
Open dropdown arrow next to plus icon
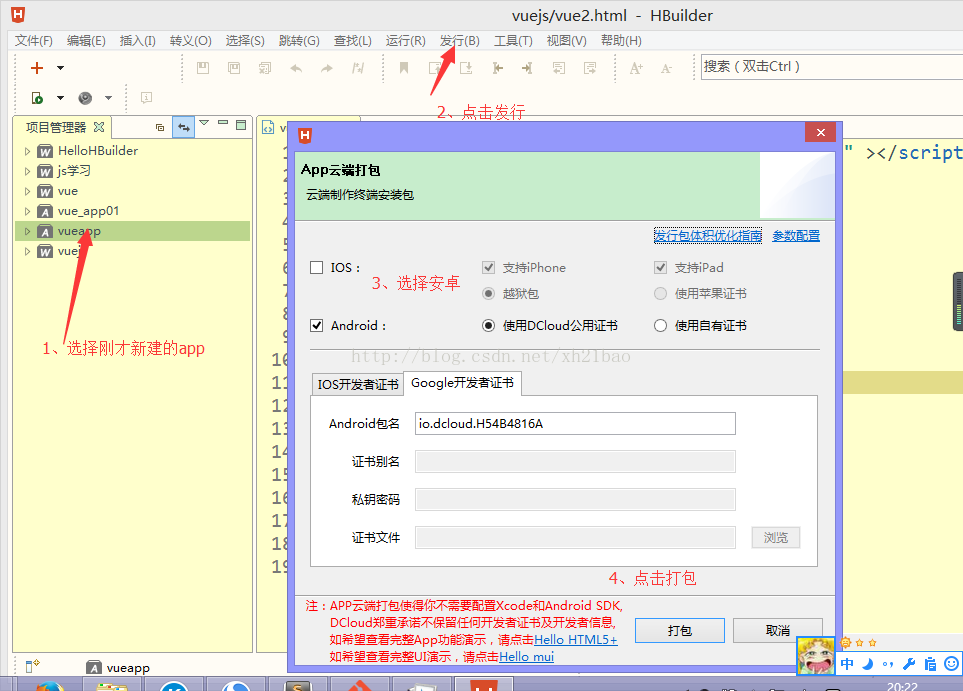click(x=60, y=68)
